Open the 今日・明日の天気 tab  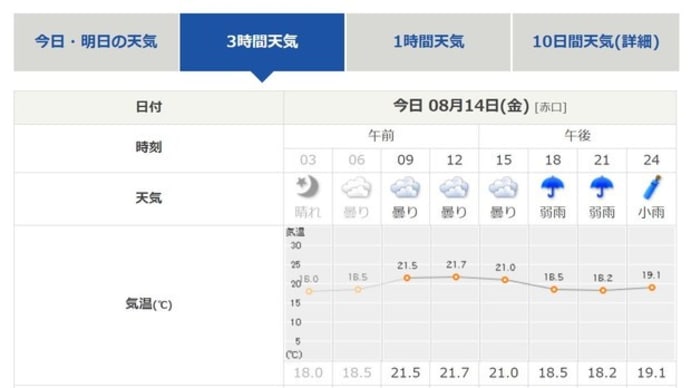coord(96,42)
